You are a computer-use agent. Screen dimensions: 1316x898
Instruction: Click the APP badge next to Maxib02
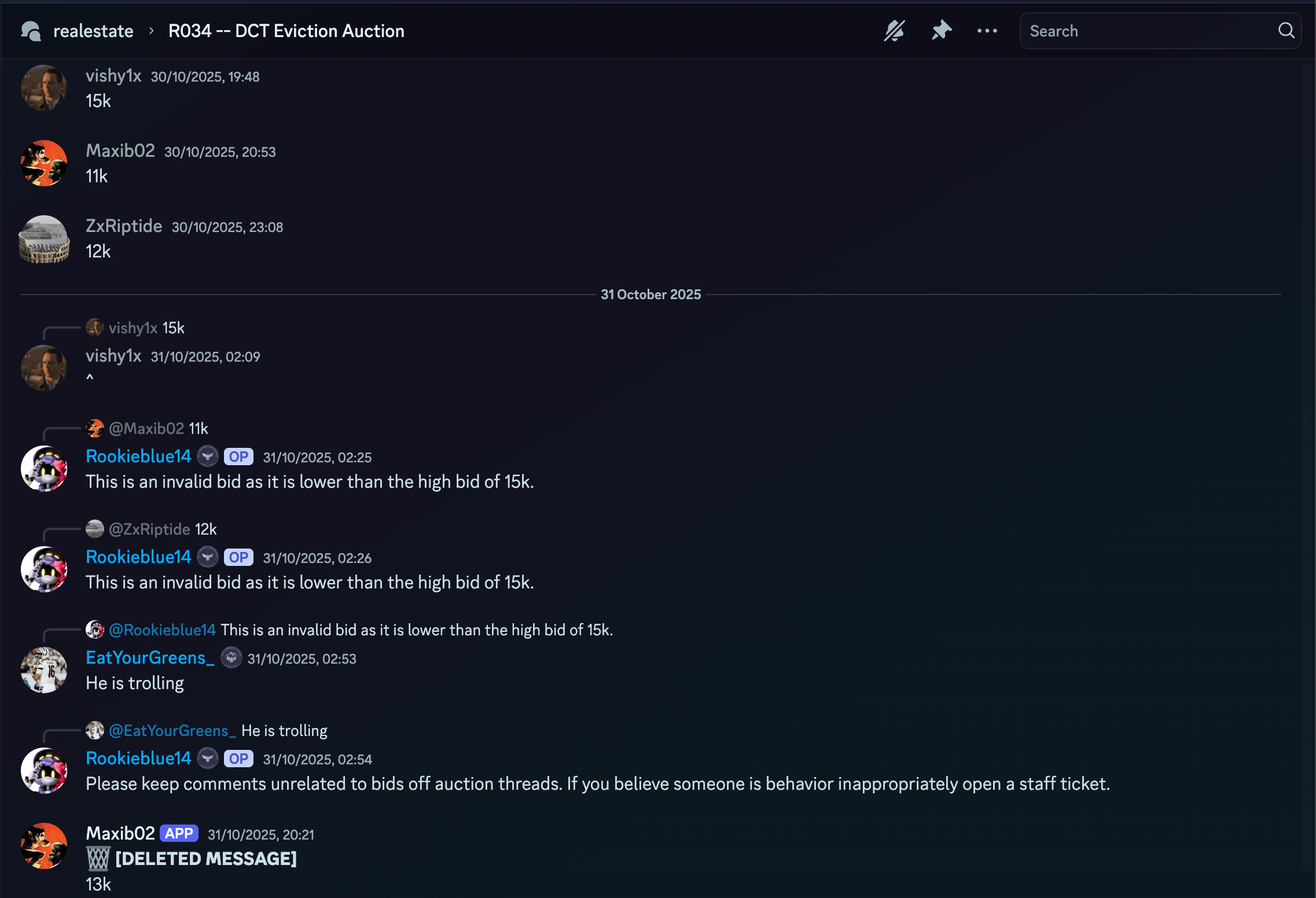point(179,833)
